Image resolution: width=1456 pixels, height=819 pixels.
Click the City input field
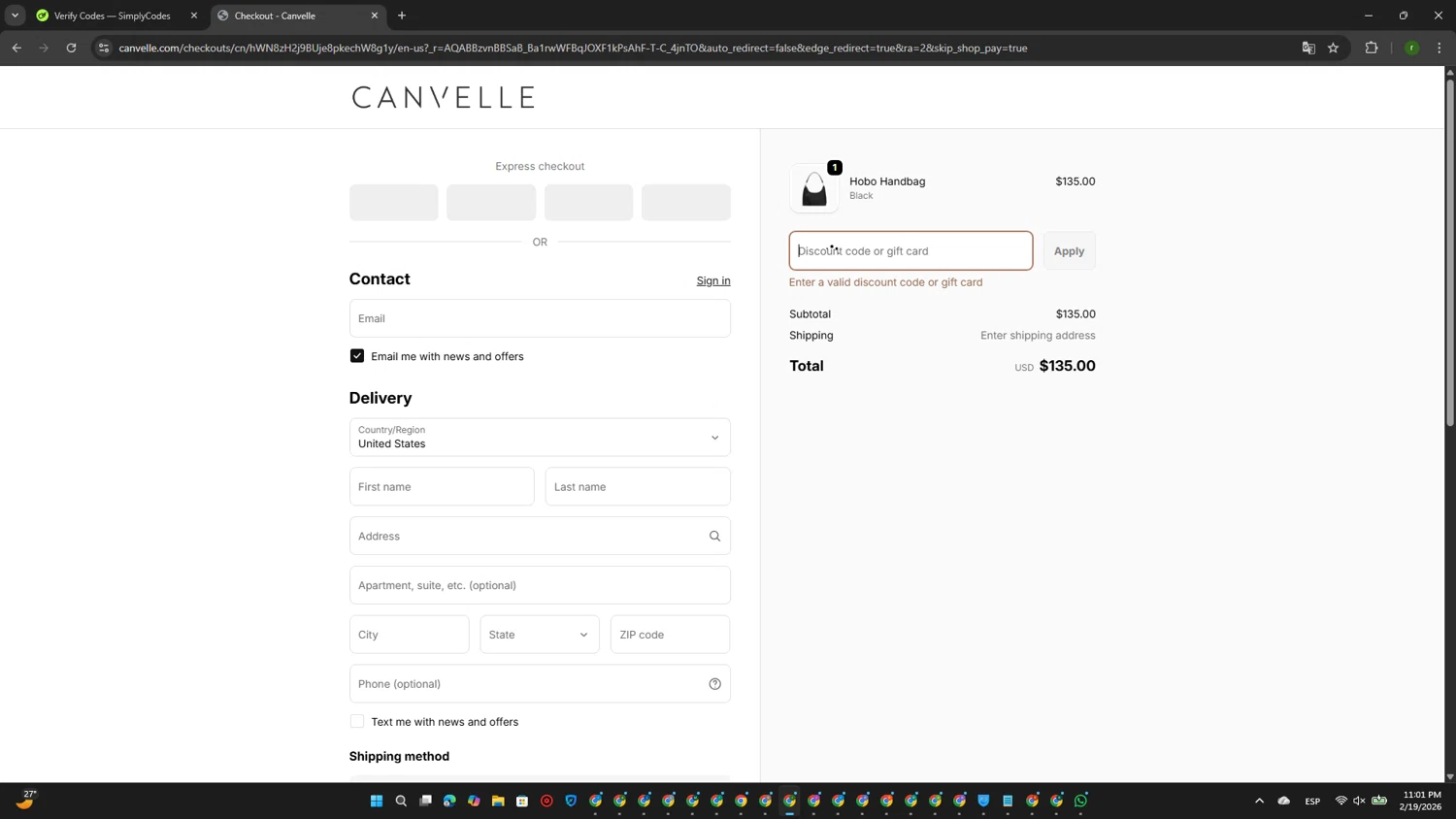tap(410, 635)
